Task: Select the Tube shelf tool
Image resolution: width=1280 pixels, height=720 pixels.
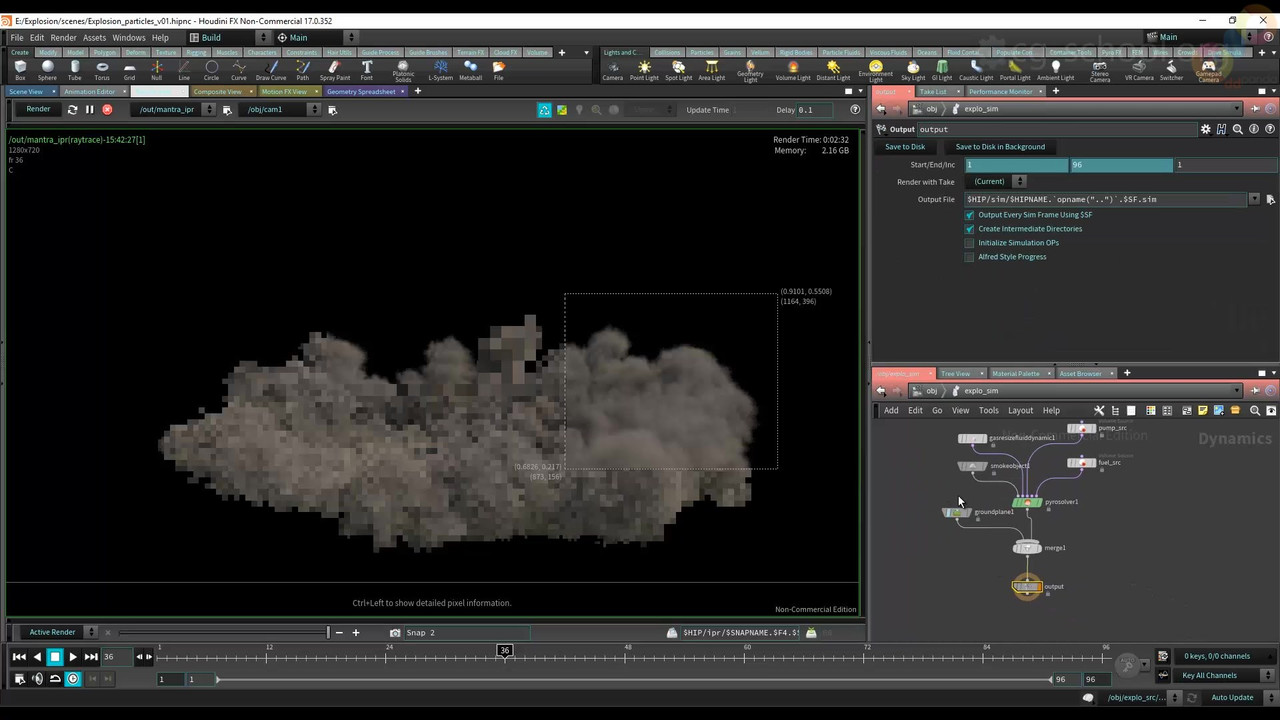Action: (x=74, y=70)
